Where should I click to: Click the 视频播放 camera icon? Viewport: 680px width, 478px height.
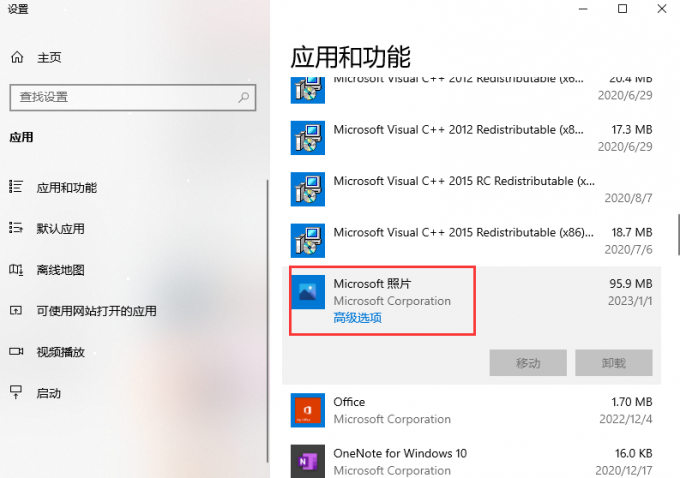[16, 351]
